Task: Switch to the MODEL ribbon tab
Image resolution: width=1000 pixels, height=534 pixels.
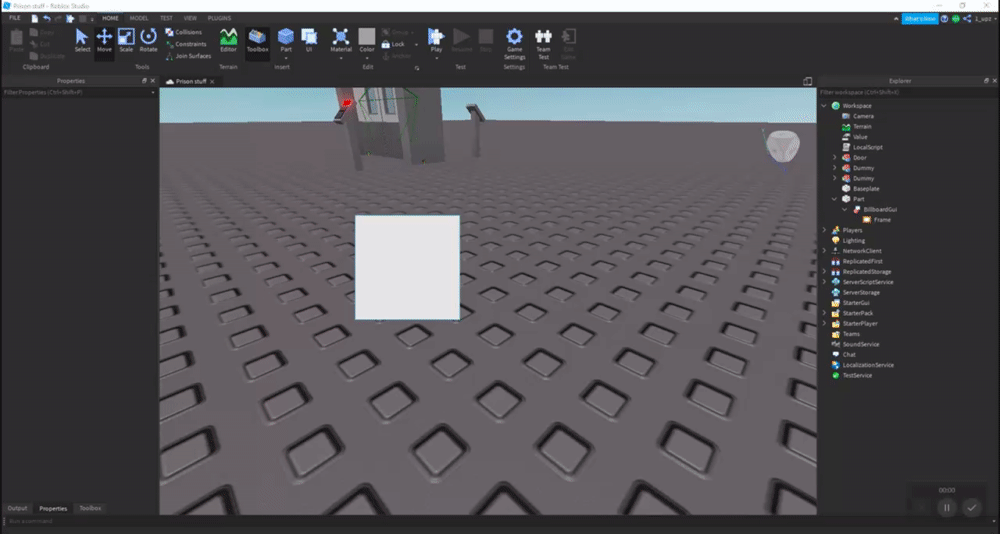Action: click(139, 19)
